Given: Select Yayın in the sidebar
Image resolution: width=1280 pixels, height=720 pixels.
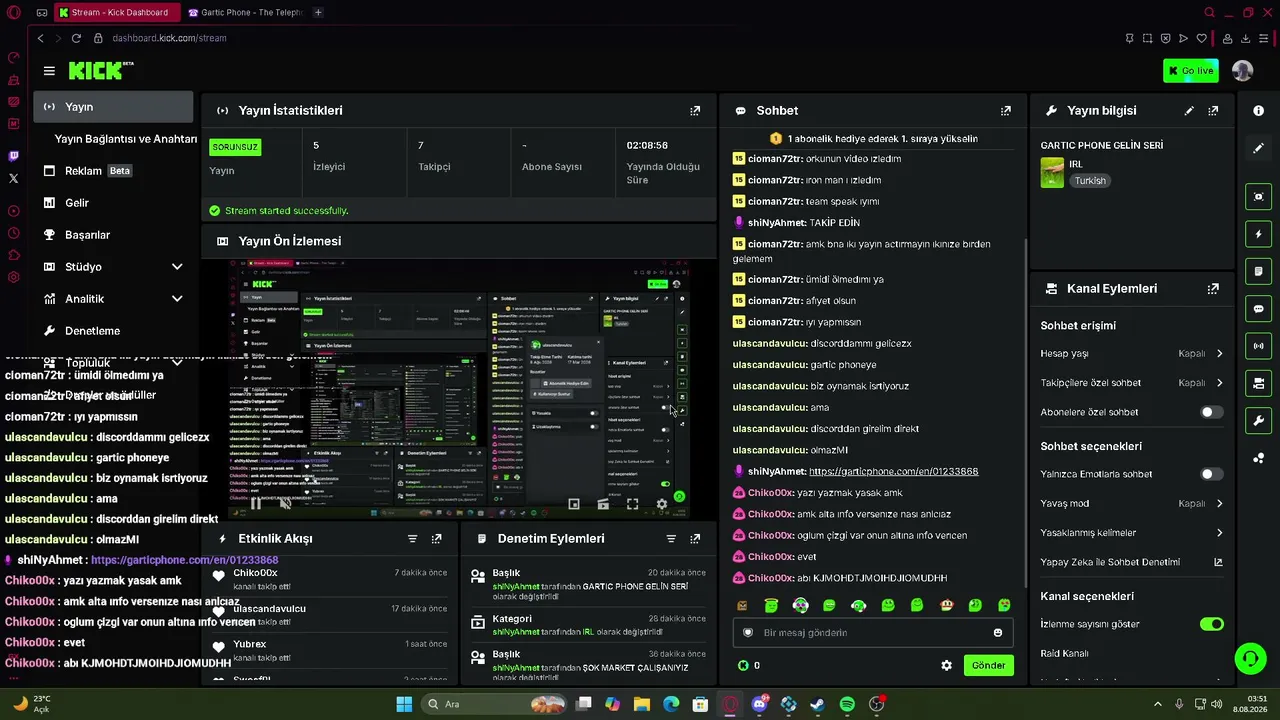Looking at the screenshot, I should pyautogui.click(x=113, y=107).
